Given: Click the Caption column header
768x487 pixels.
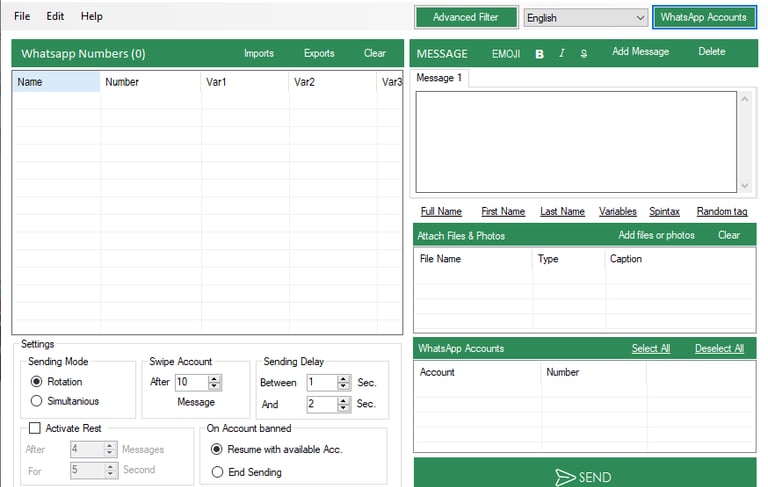Looking at the screenshot, I should point(680,259).
